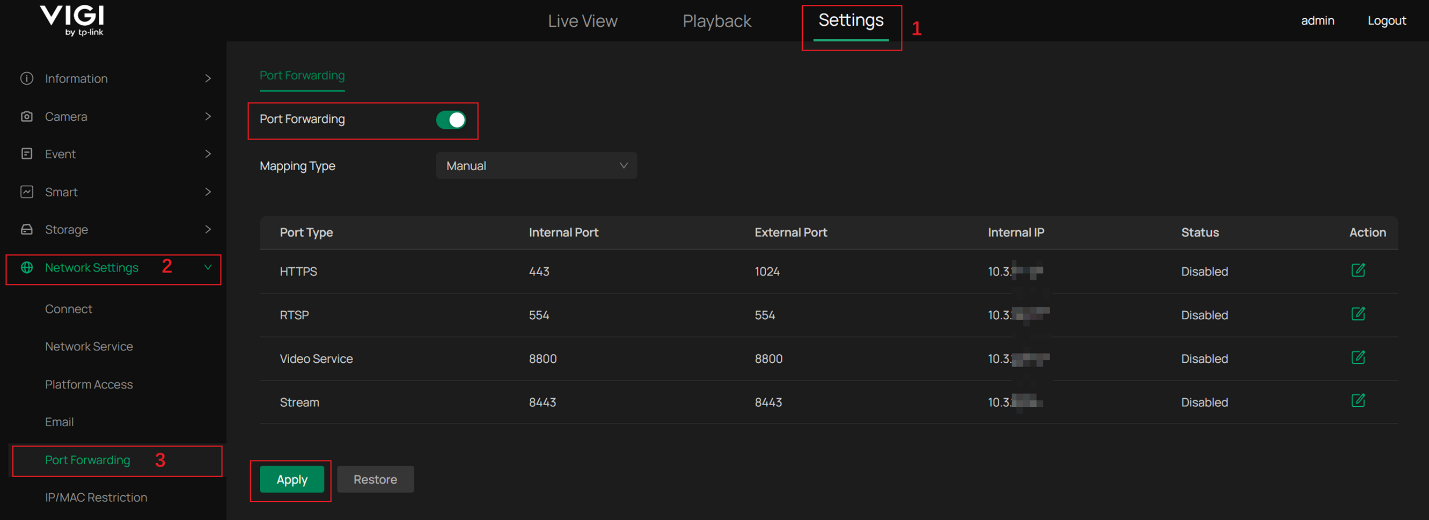Open the Mapping Type dropdown
Screen dimensions: 1429x520
(536, 166)
